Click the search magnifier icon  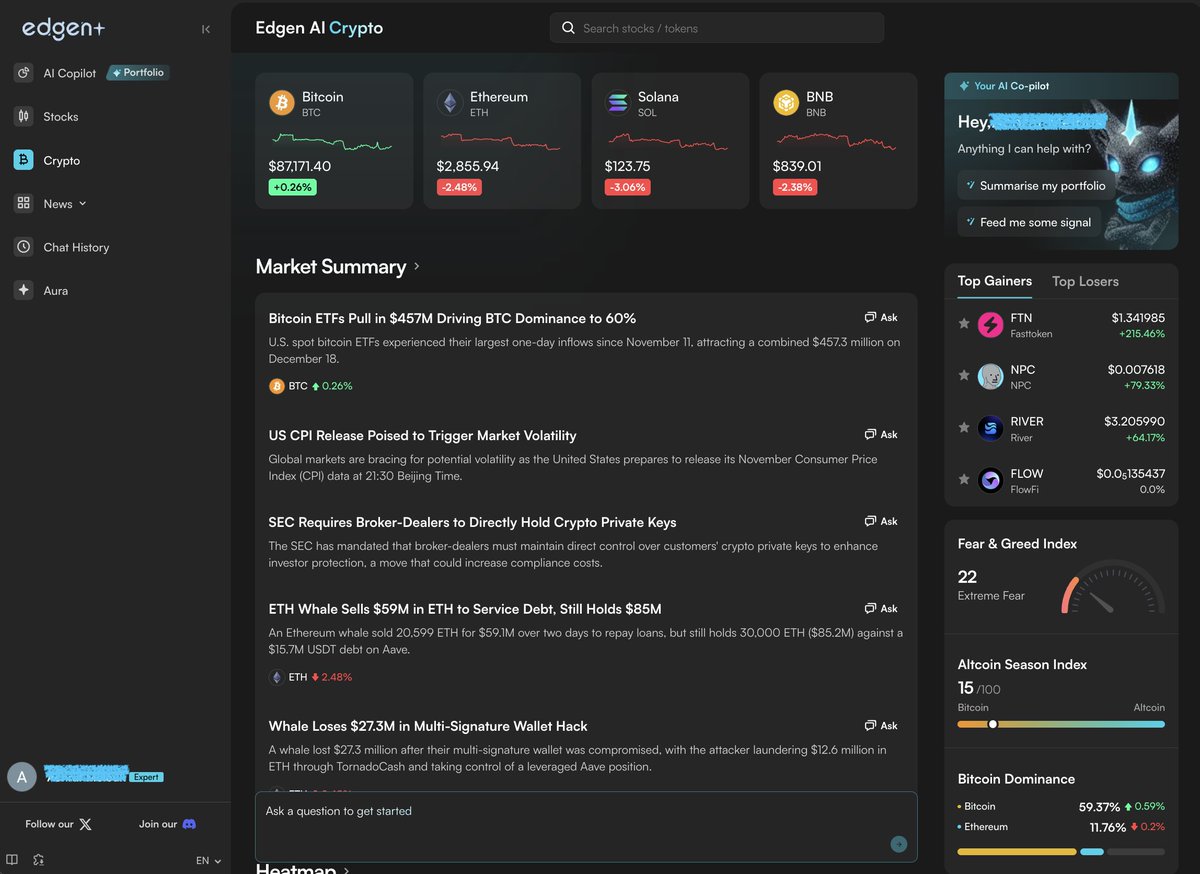(568, 28)
